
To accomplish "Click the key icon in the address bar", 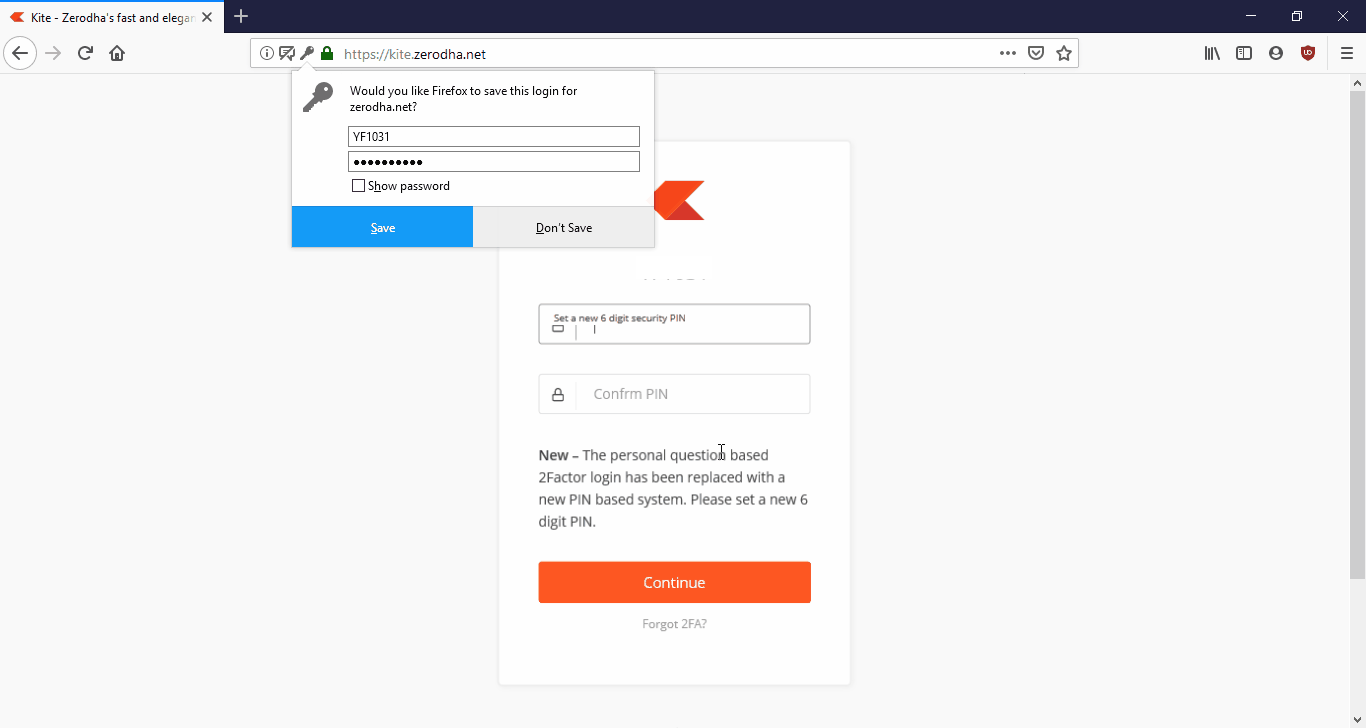I will [307, 54].
